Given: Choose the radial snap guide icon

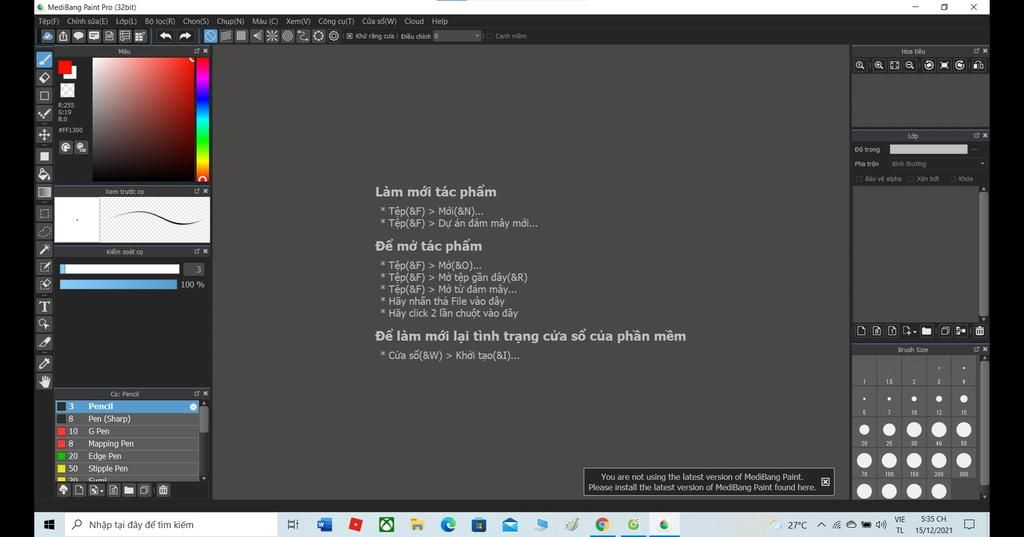Looking at the screenshot, I should point(272,36).
